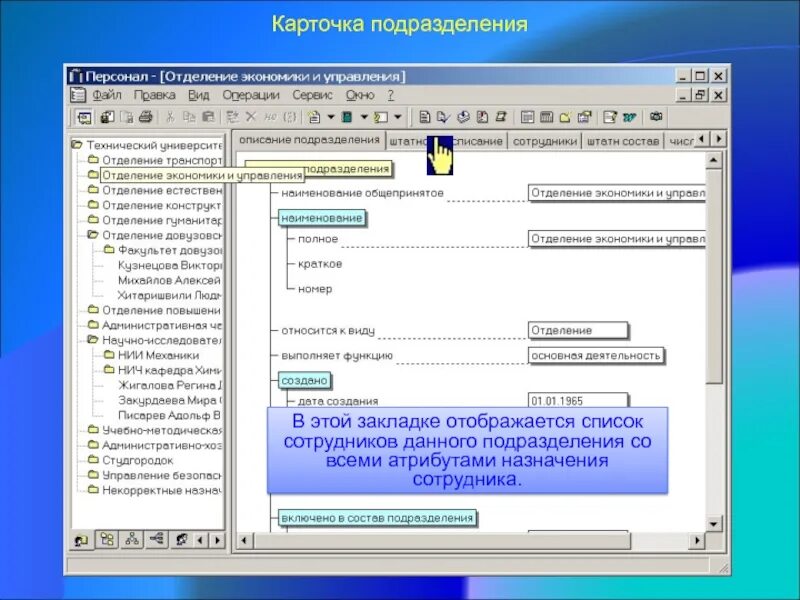Open dropdown arrow next to note-with-arrow icon

pos(398,117)
